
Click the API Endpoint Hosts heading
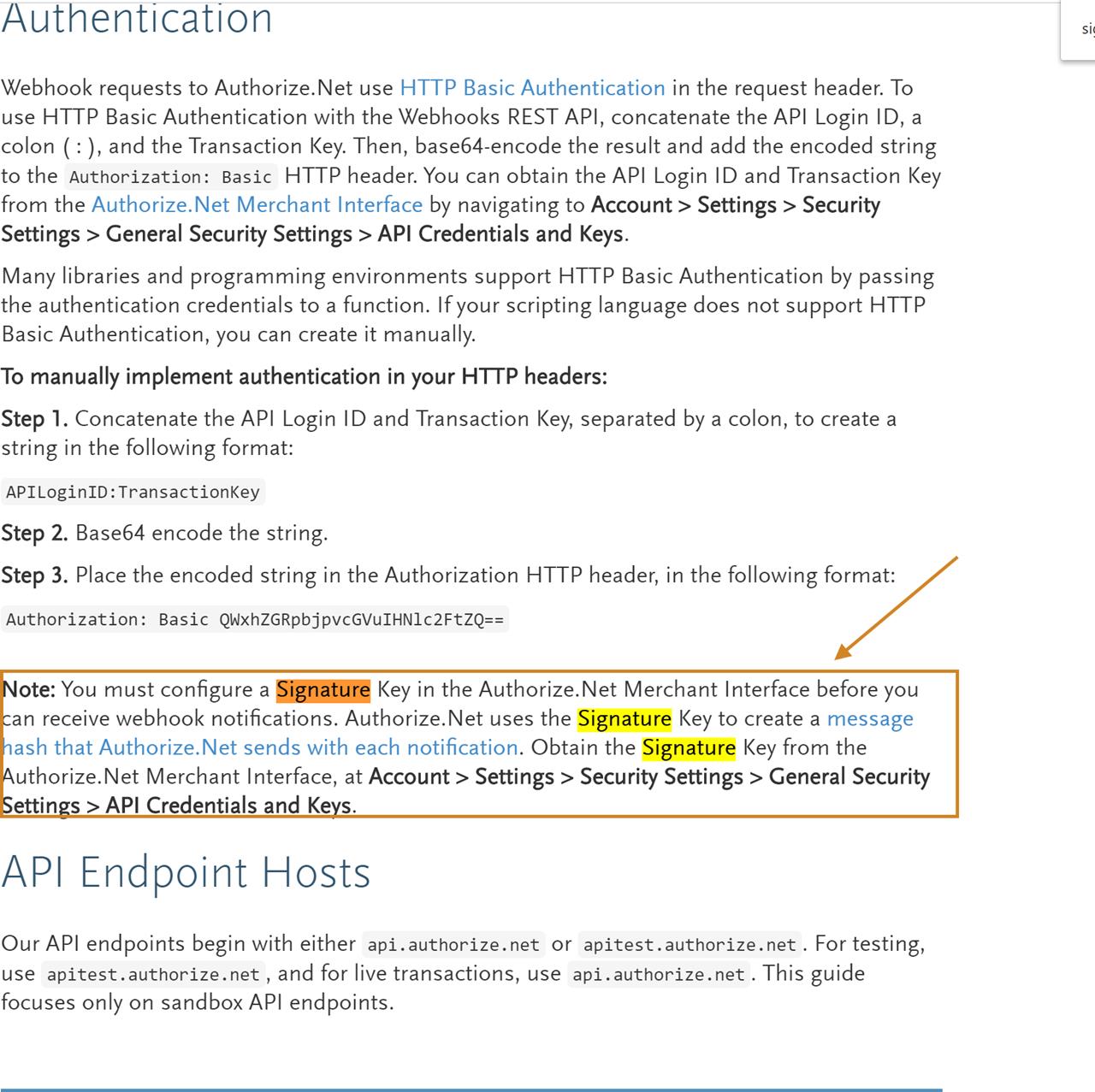186,873
